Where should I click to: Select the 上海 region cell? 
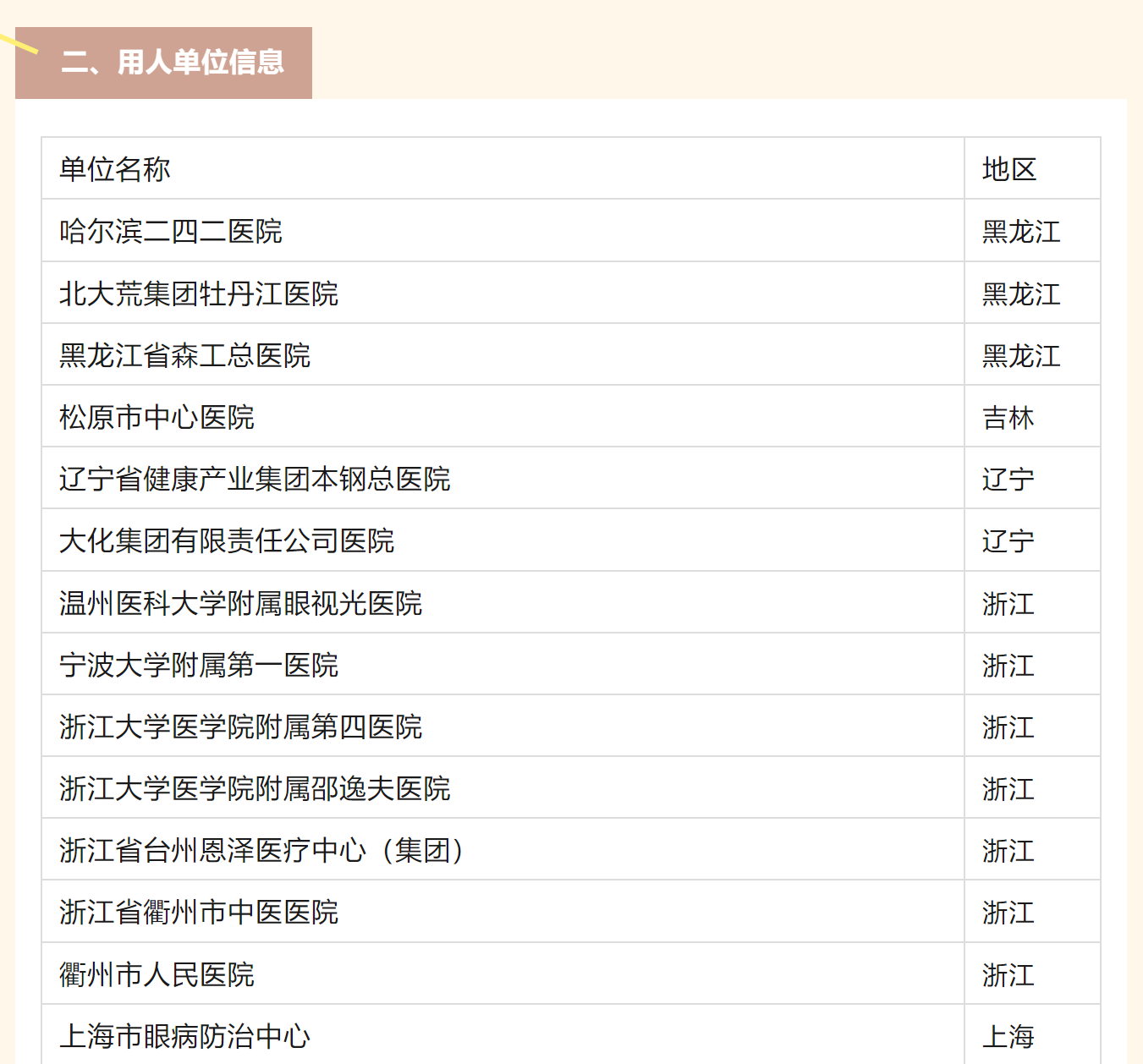1008,1036
